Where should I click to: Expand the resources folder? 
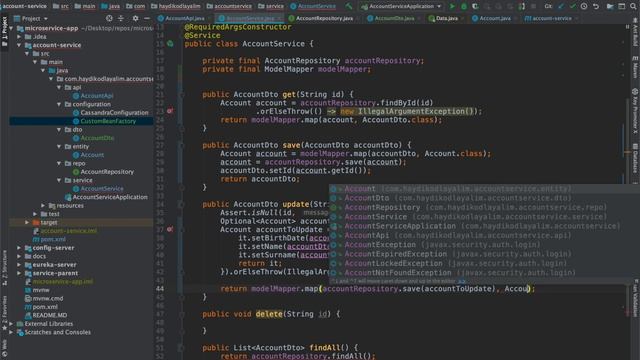point(43,205)
